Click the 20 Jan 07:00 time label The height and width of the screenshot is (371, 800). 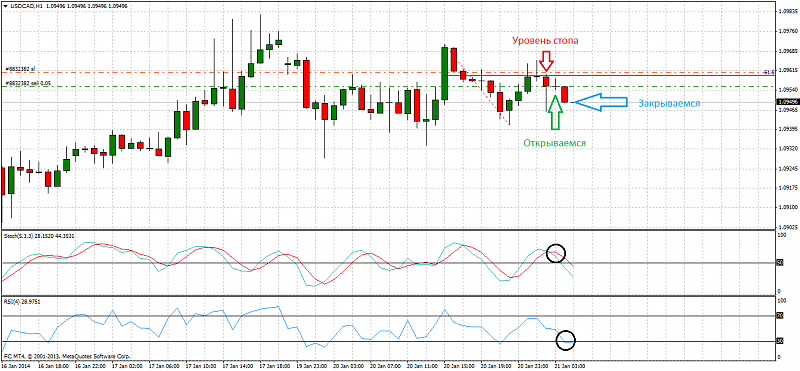pos(386,365)
